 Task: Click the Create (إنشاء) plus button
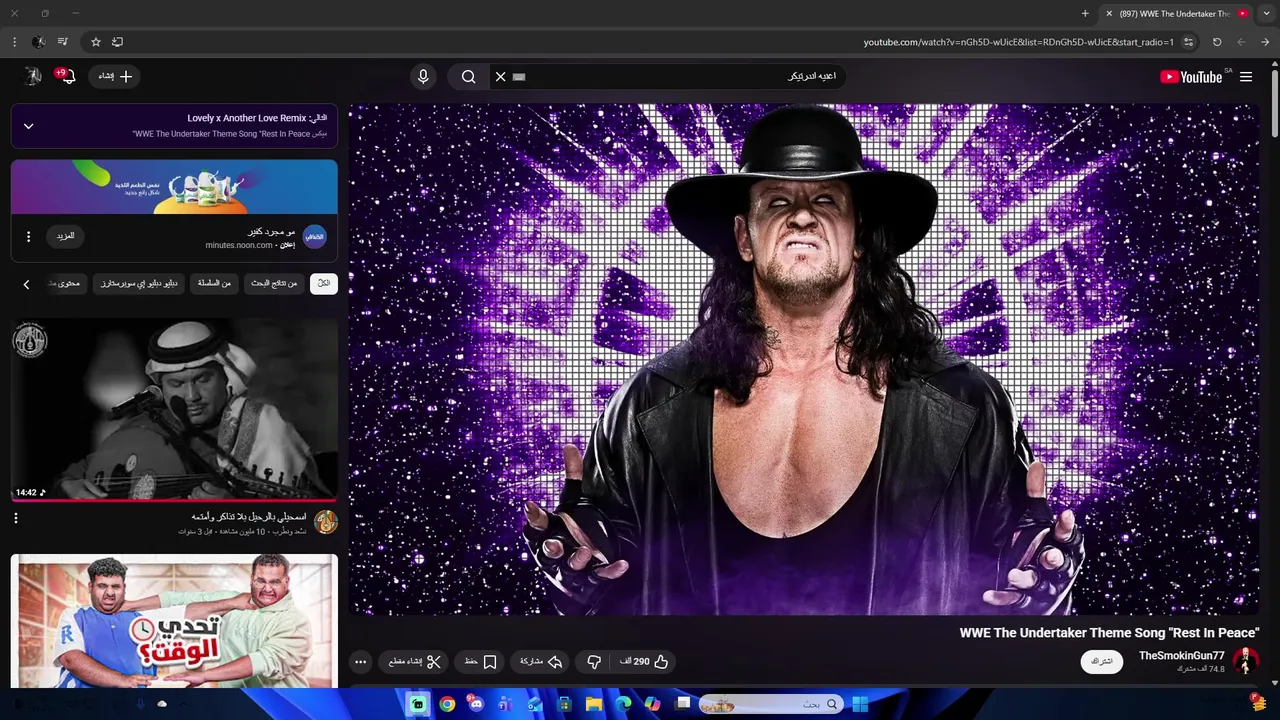point(115,77)
